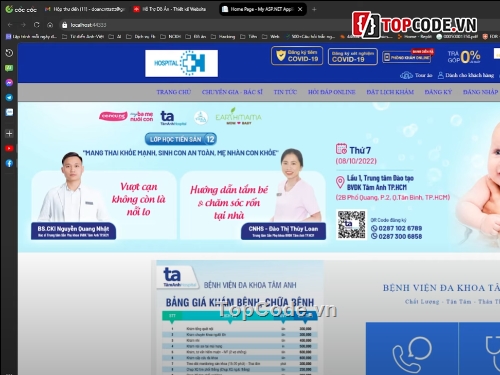Image resolution: width=500 pixels, height=375 pixels.
Task: Click the Tâm Anh ta logo in banner
Action: coord(173,118)
